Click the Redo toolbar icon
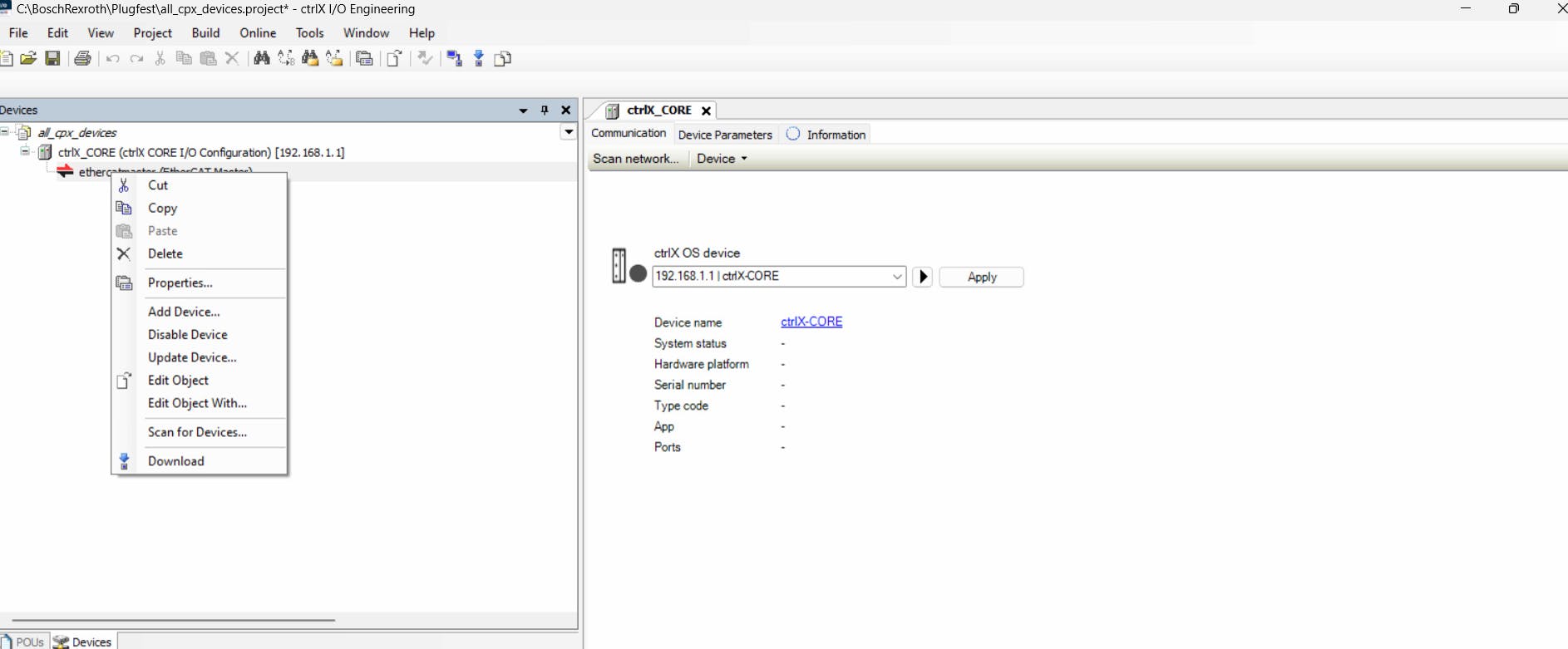The height and width of the screenshot is (649, 1568). pos(136,58)
